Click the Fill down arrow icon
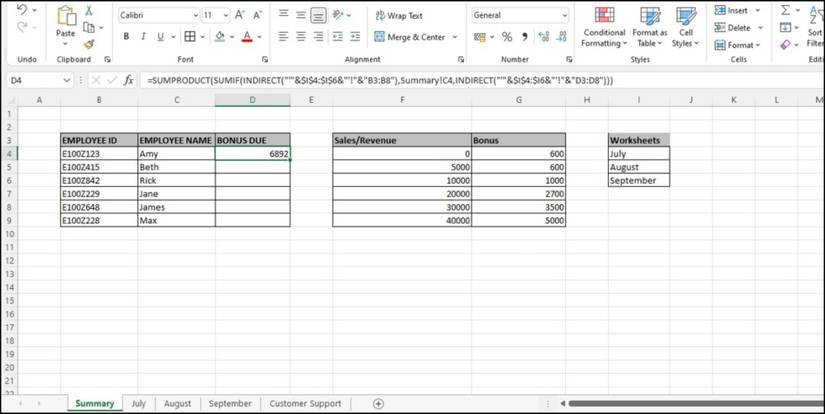825x414 pixels. (x=786, y=27)
